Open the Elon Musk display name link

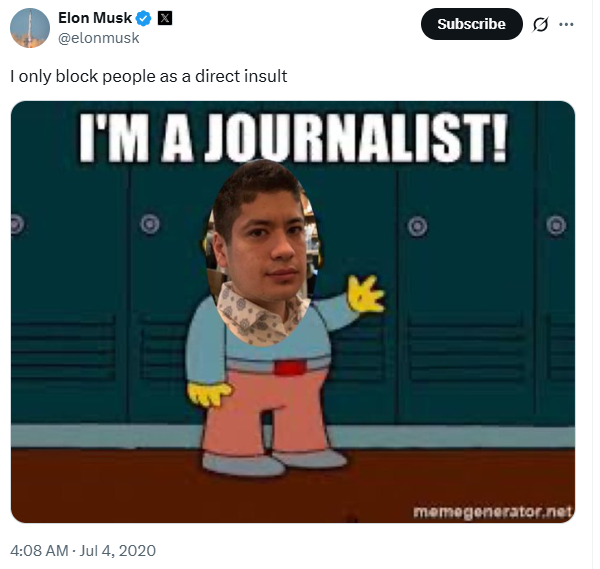[x=95, y=18]
